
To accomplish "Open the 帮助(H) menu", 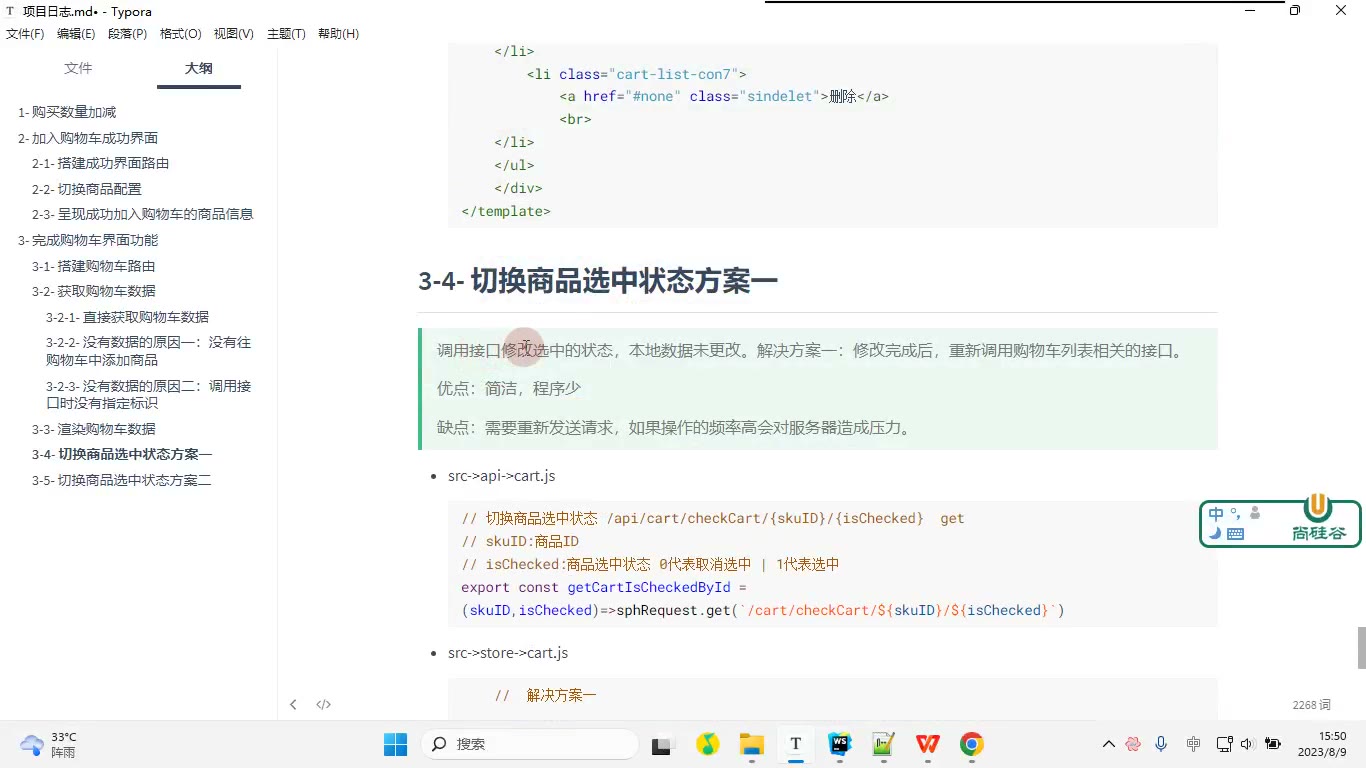I will 338,34.
